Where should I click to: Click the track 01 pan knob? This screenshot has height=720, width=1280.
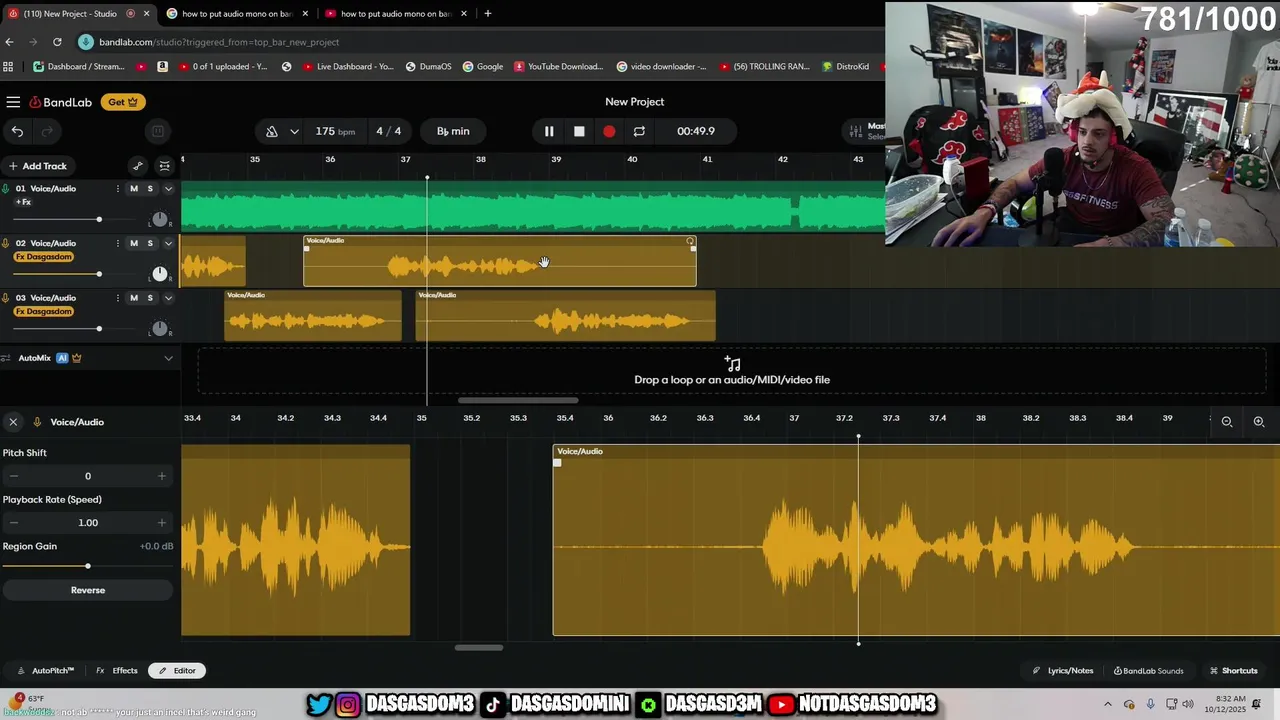(x=159, y=219)
